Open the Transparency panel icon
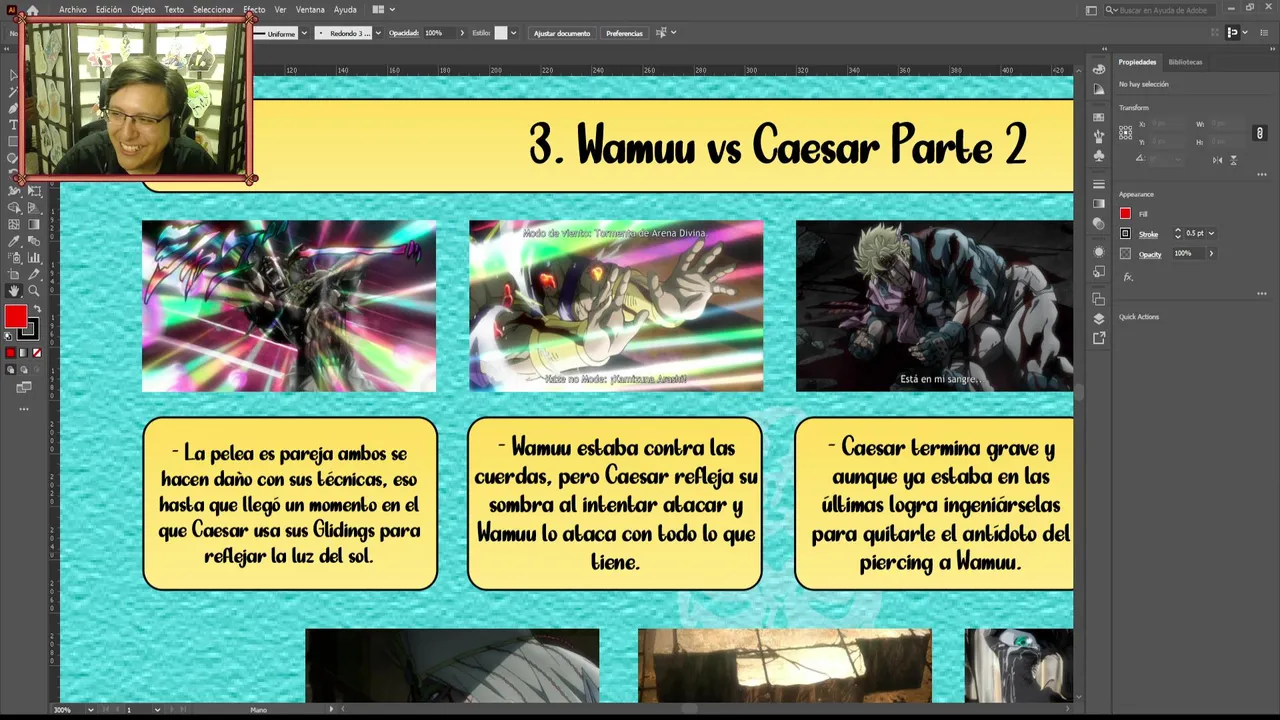The width and height of the screenshot is (1280, 720). [x=1099, y=223]
